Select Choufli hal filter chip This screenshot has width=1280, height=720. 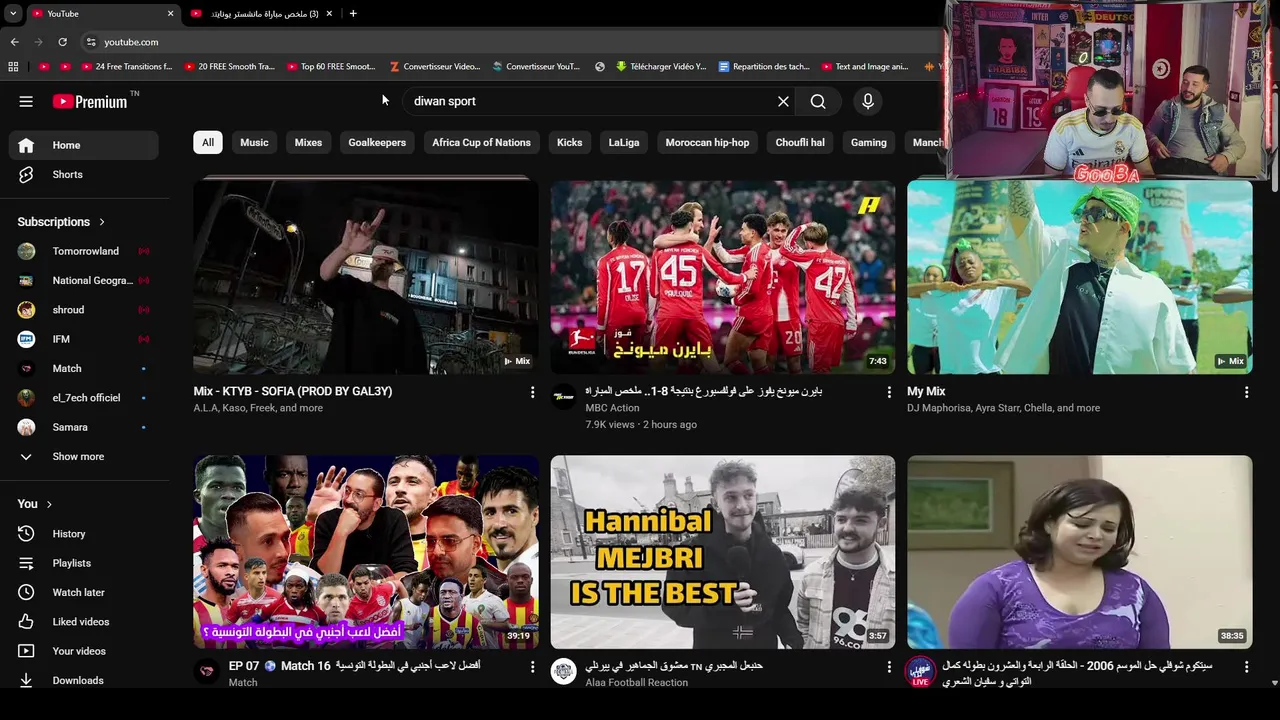(x=800, y=142)
